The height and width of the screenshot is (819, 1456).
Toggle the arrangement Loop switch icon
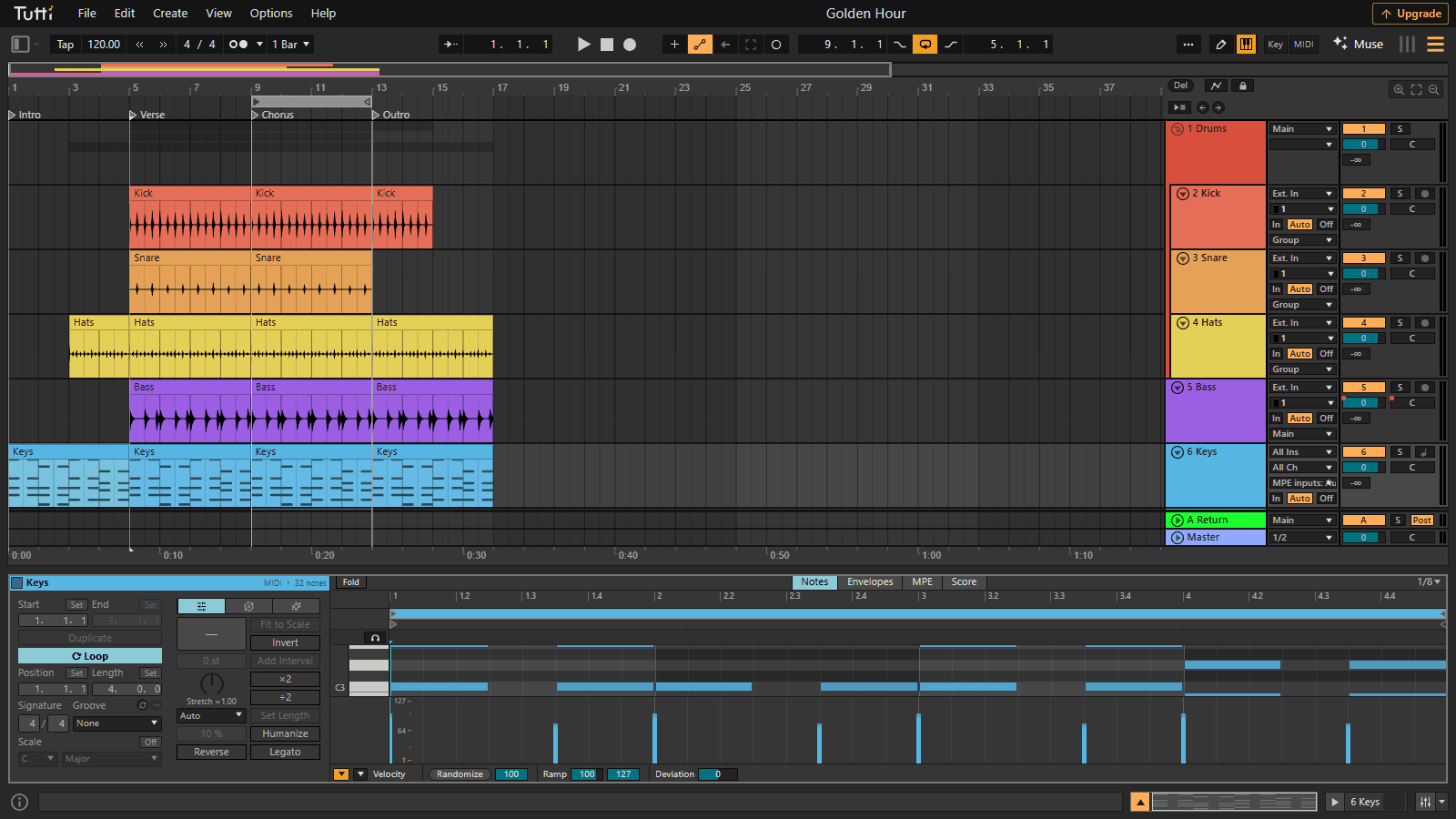pos(925,44)
